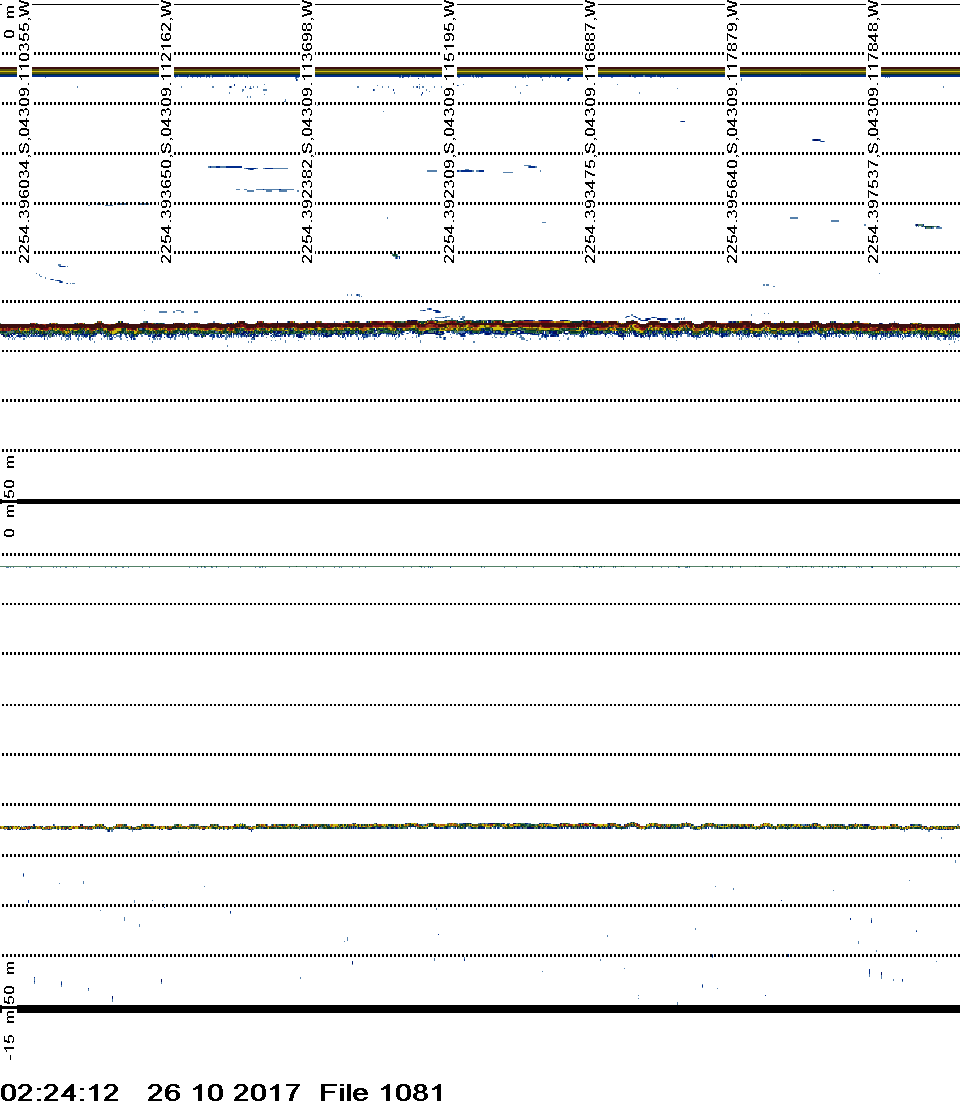
Task: Pick the GPS marker ending 115195,W
Action: tap(450, 132)
